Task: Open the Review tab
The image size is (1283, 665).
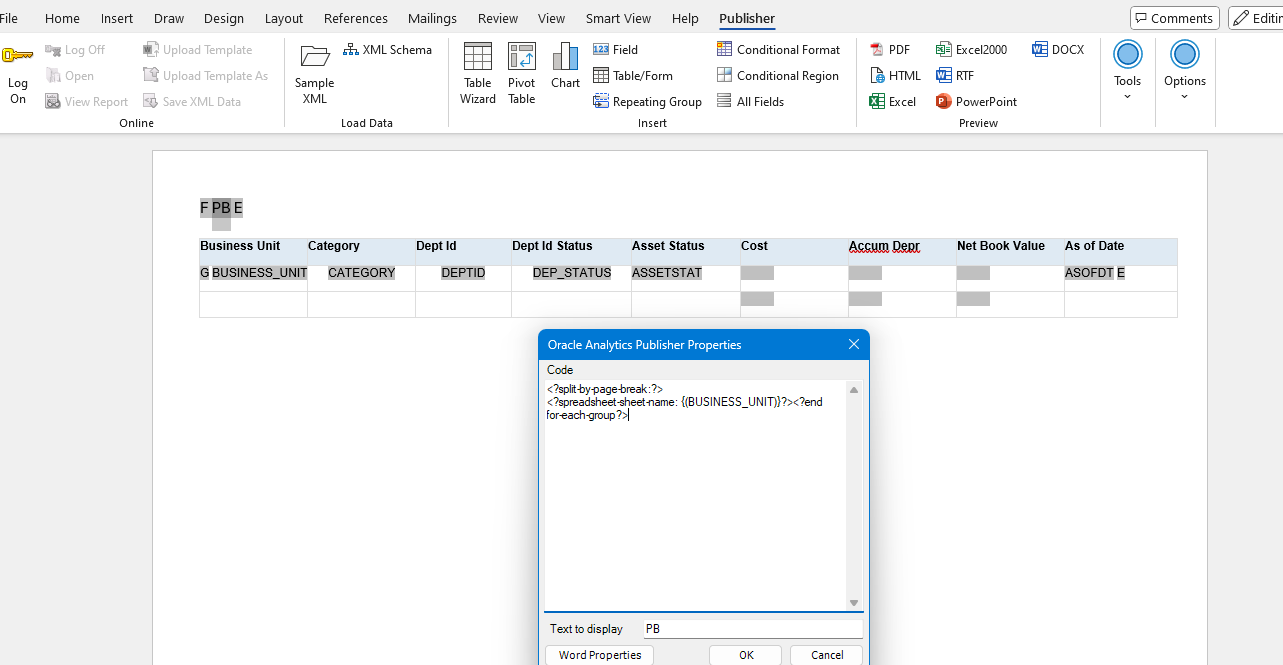Action: point(498,18)
